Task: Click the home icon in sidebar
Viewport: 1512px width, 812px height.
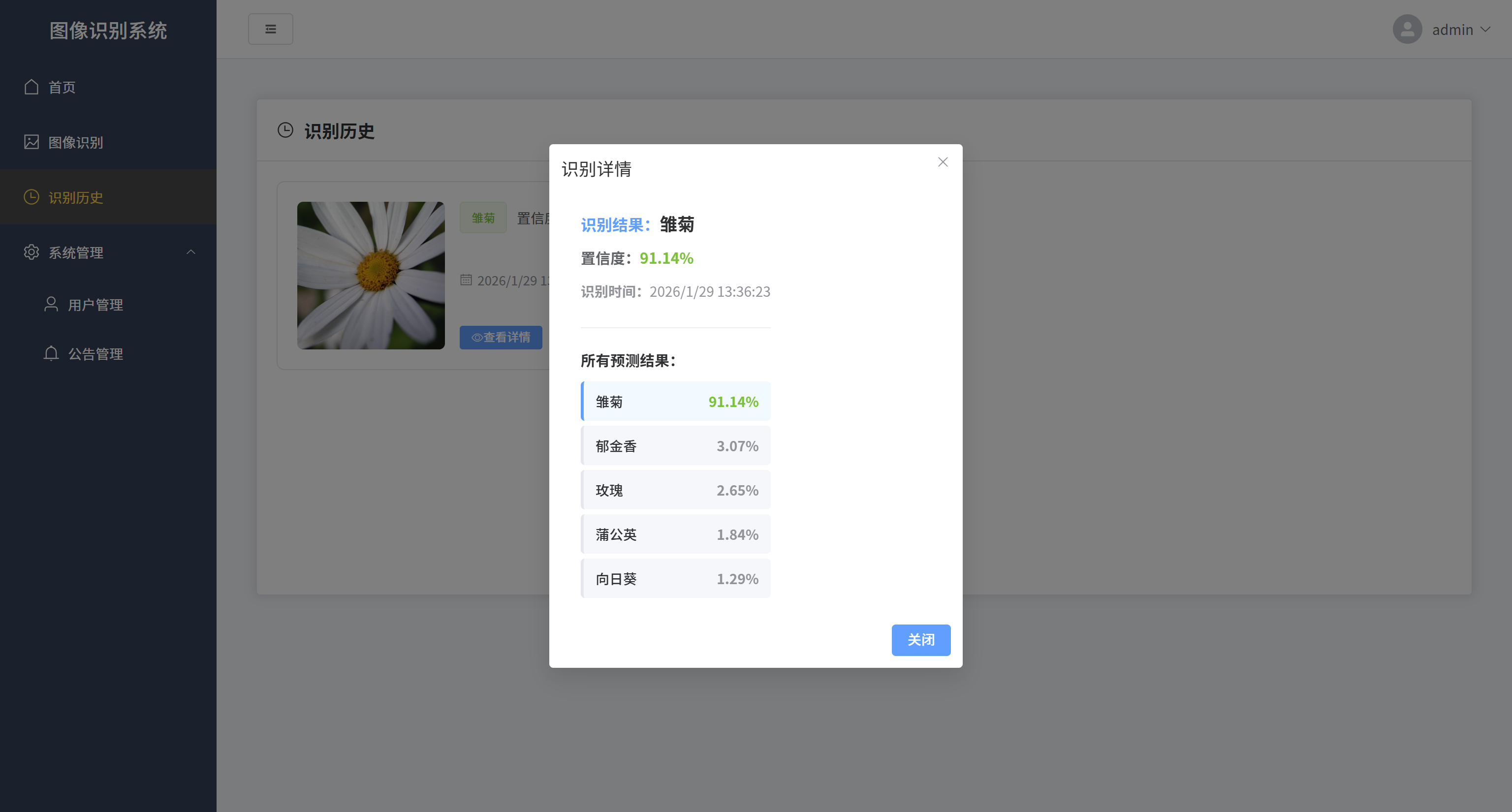Action: click(31, 87)
